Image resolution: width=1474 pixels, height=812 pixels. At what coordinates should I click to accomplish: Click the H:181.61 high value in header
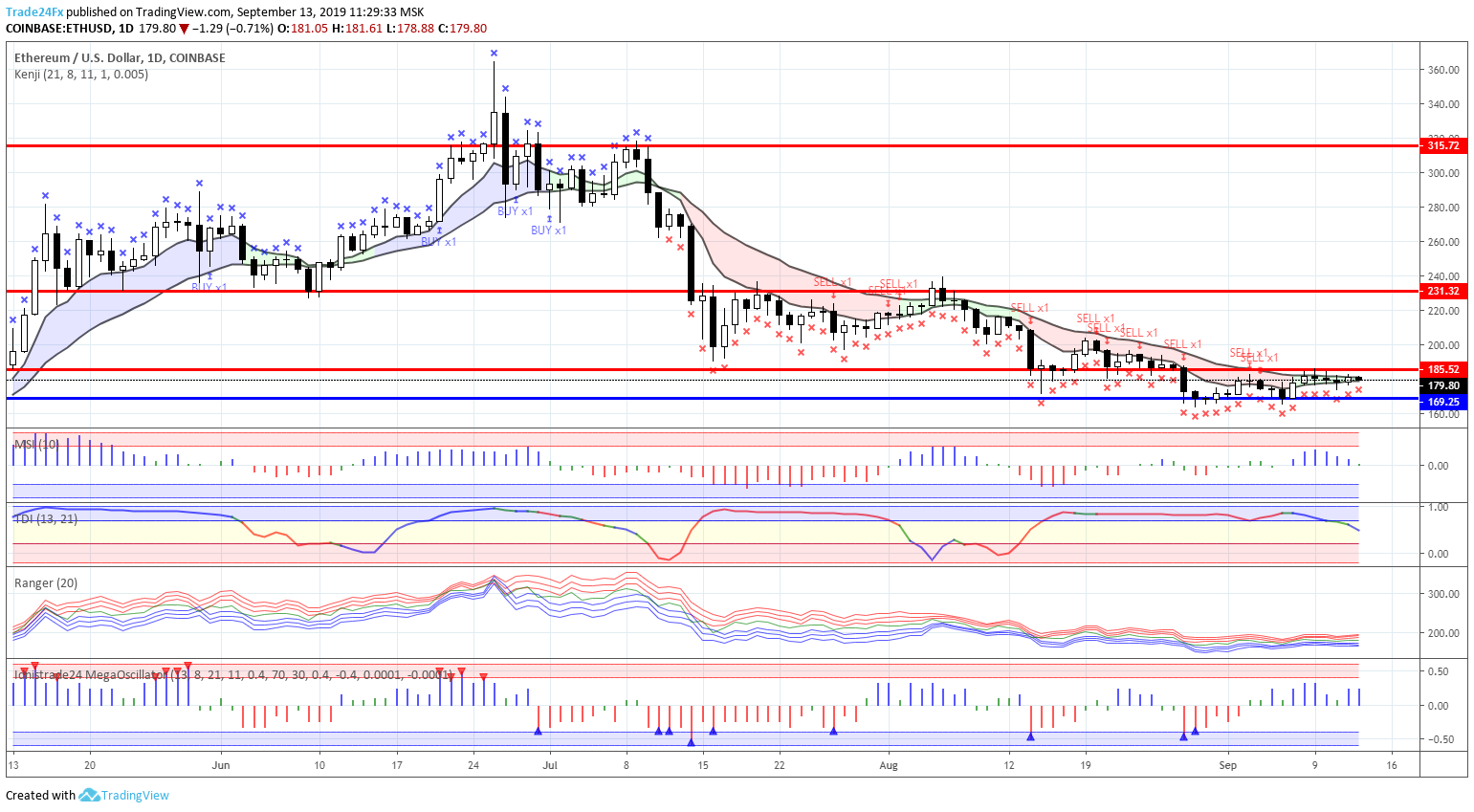357,29
